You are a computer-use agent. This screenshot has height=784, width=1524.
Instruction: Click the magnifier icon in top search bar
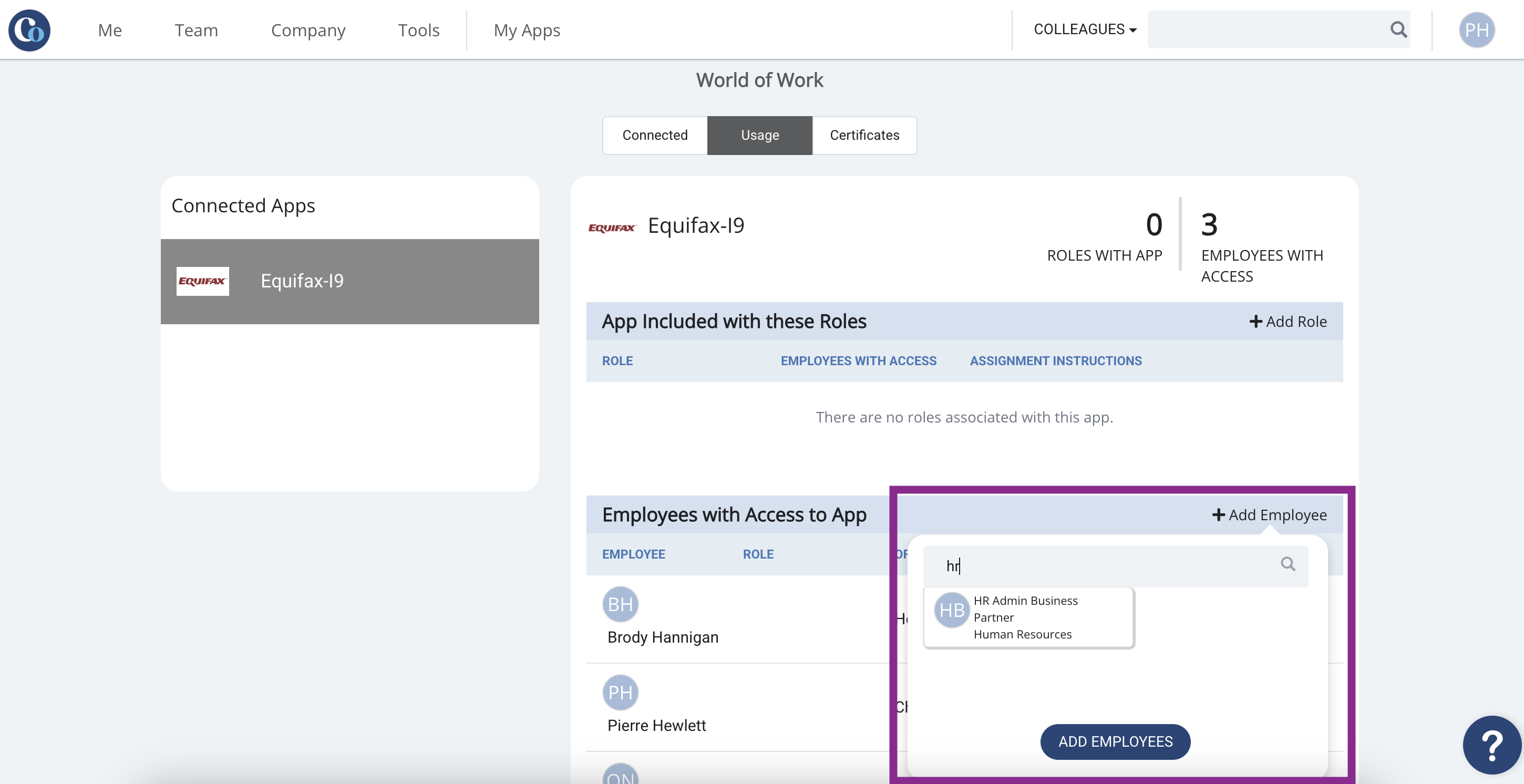pyautogui.click(x=1398, y=29)
